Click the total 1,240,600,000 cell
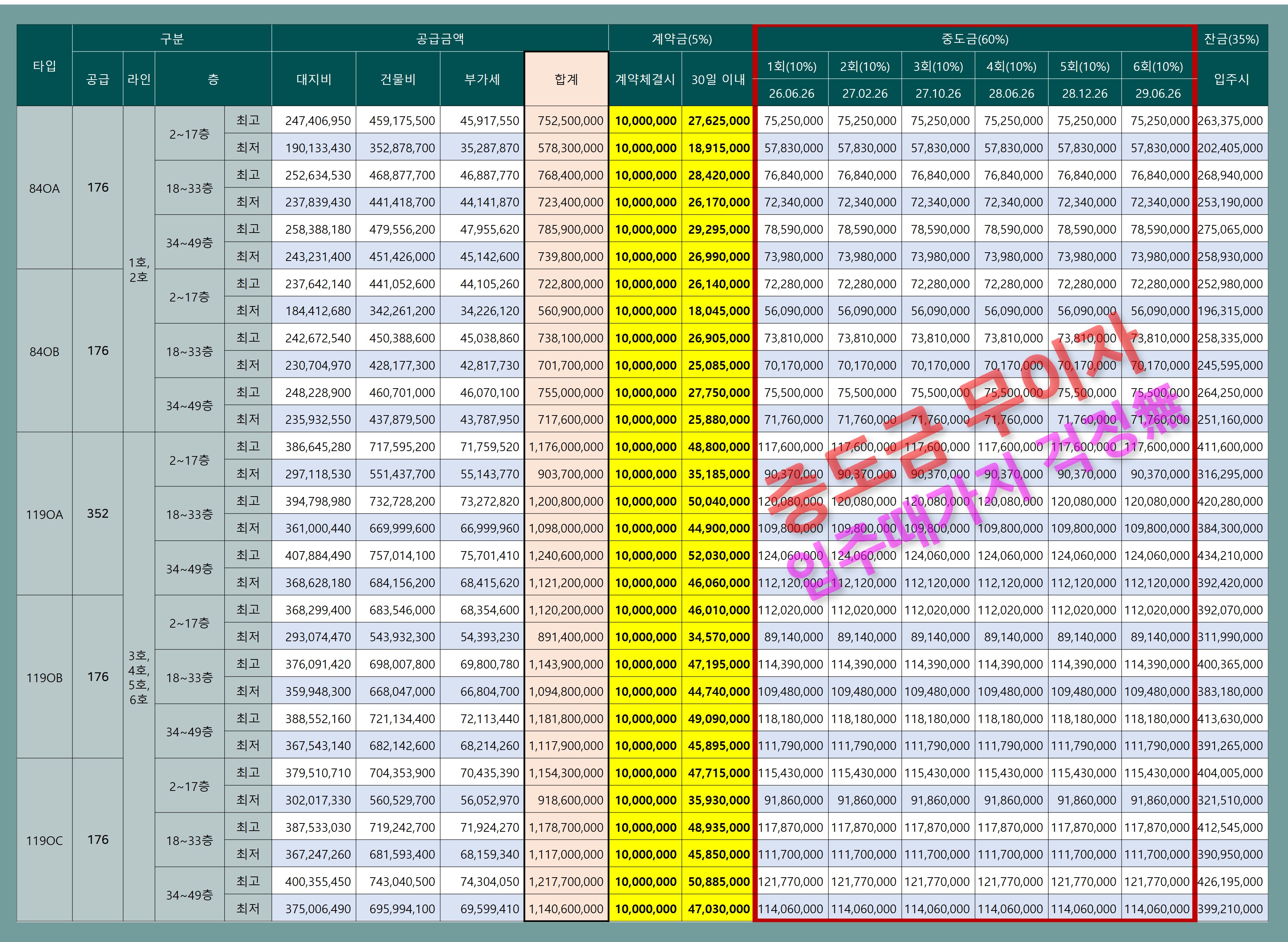This screenshot has width=1288, height=942. pos(566,555)
